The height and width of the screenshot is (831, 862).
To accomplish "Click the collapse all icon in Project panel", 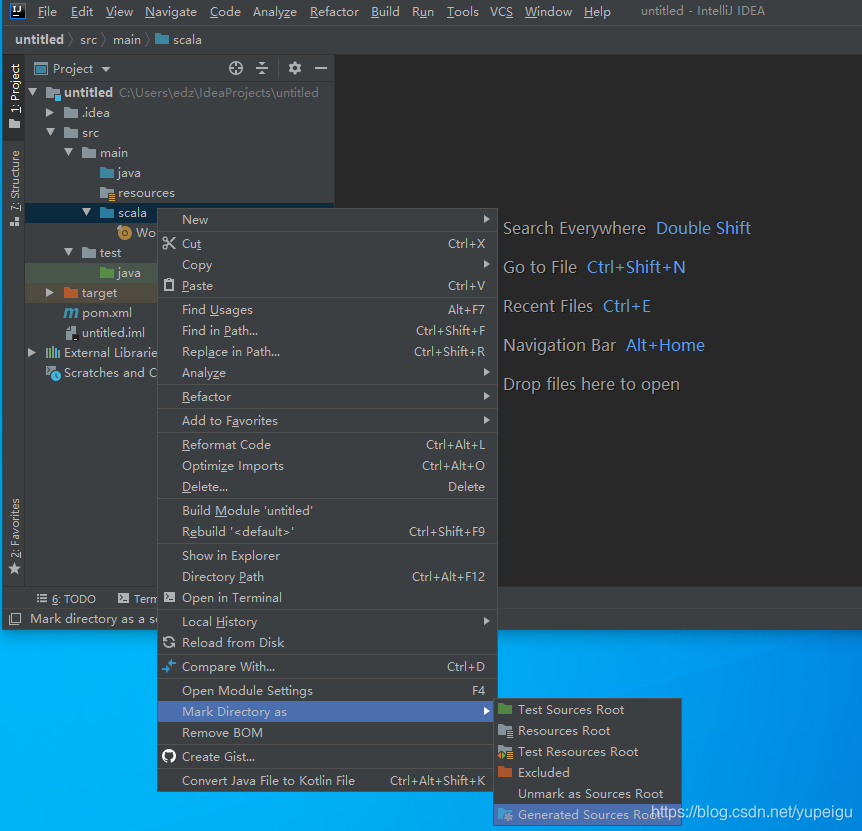I will pos(262,68).
